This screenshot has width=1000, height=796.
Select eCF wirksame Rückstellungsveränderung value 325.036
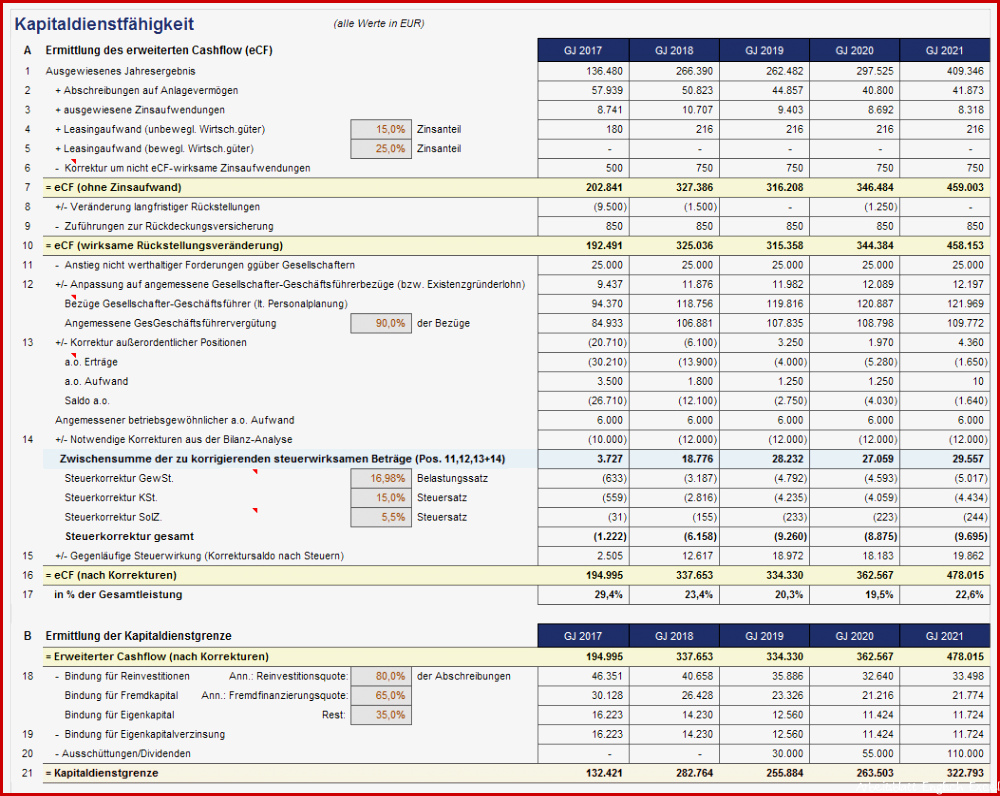click(673, 246)
